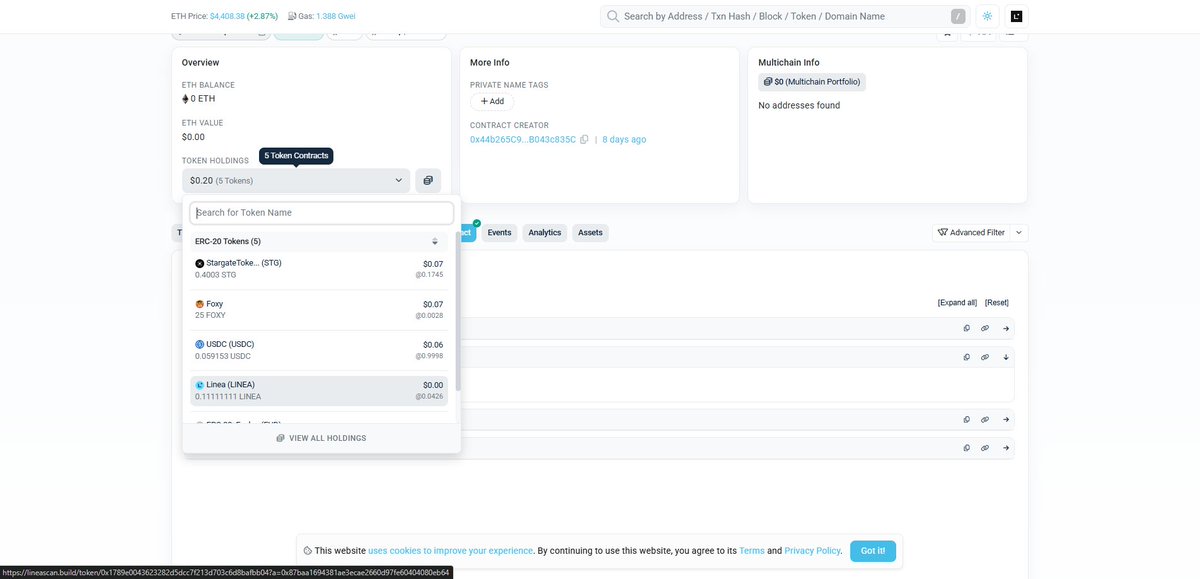Switch to the Analytics tab
Image resolution: width=1200 pixels, height=579 pixels.
click(x=545, y=233)
